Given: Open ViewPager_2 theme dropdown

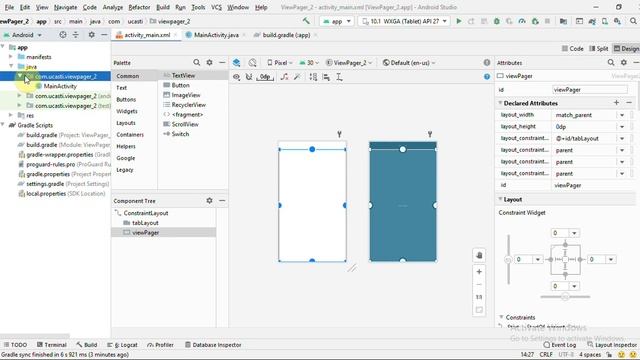Looking at the screenshot, I should 349,63.
